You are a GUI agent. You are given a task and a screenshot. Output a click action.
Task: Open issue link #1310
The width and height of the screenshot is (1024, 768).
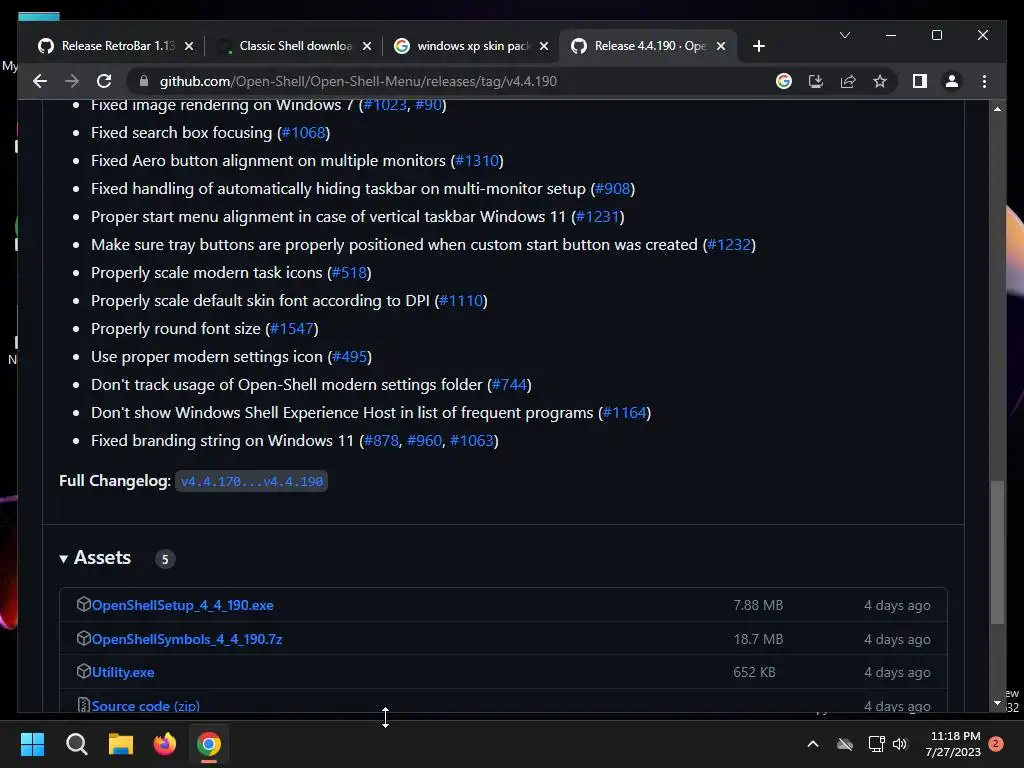pos(477,161)
